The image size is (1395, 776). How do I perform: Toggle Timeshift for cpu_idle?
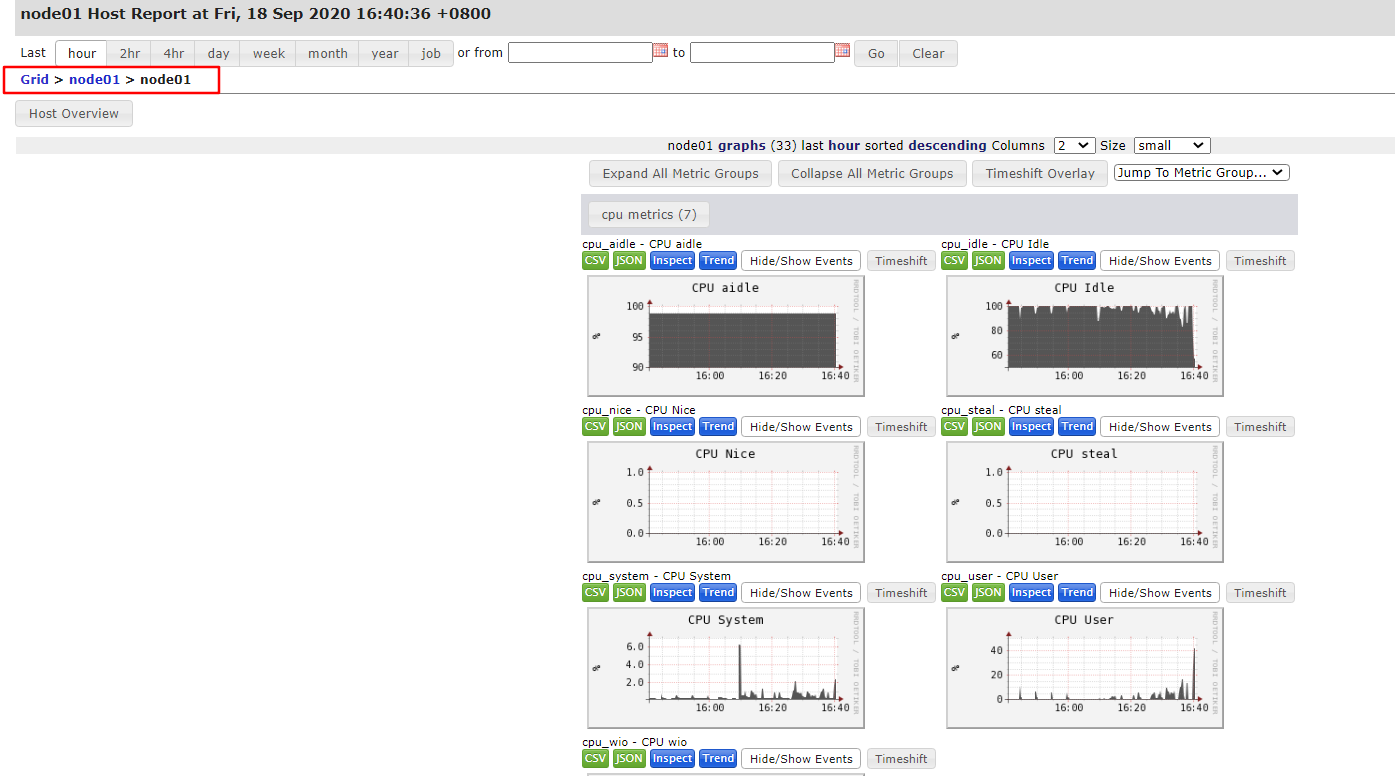[1260, 261]
